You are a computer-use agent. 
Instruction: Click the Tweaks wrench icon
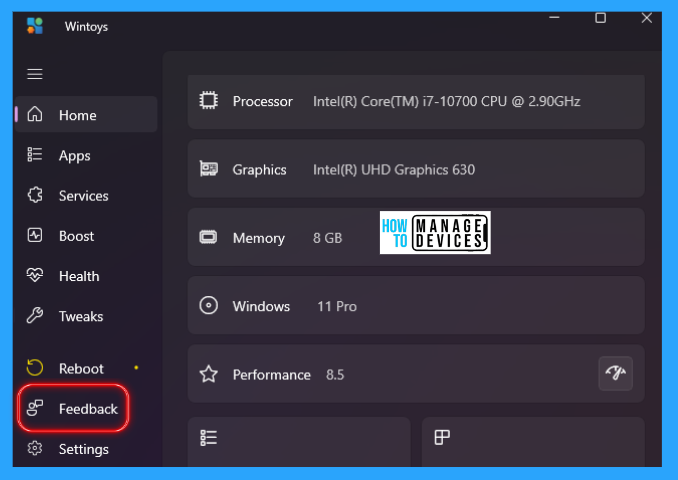[35, 315]
